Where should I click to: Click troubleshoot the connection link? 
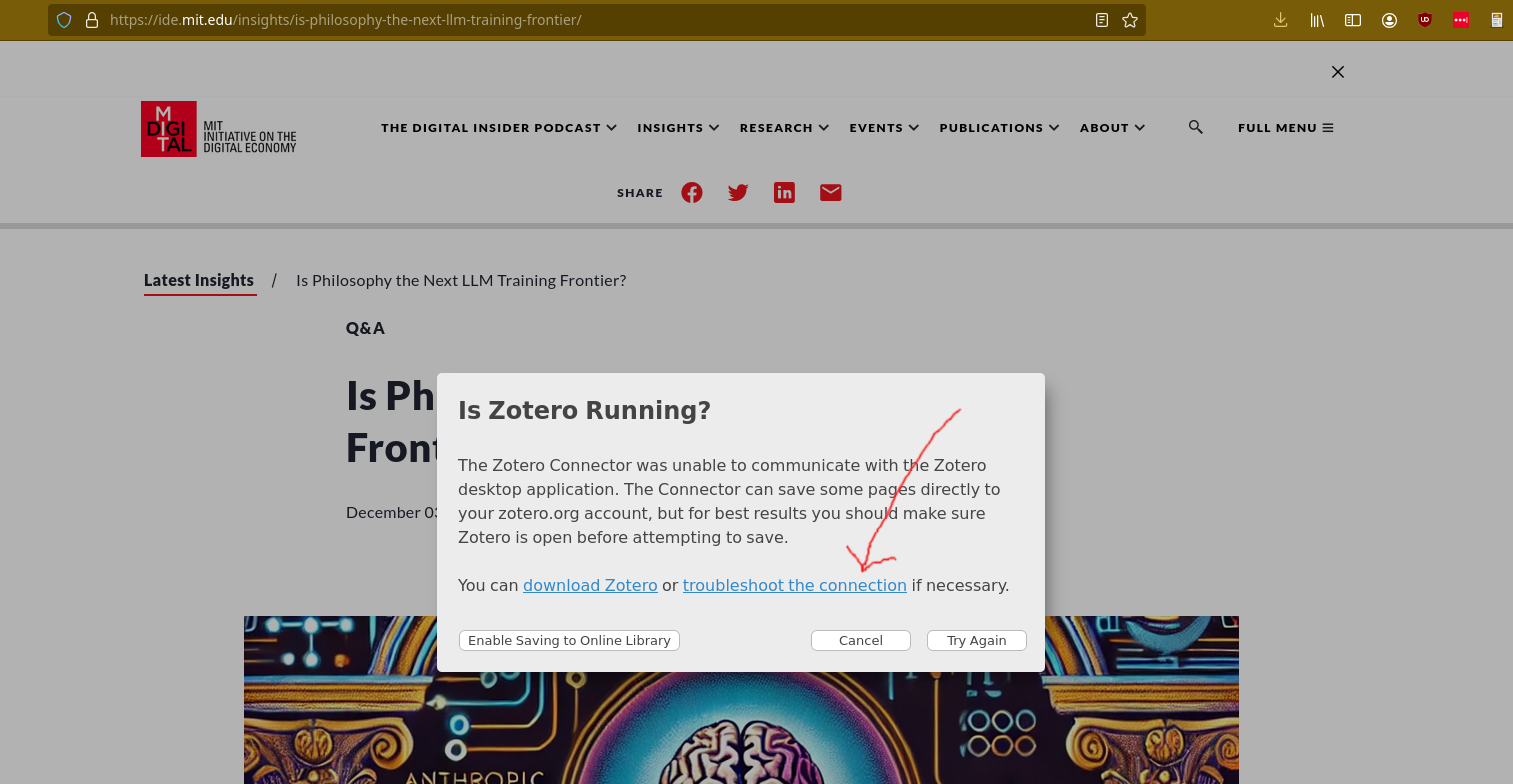tap(795, 585)
